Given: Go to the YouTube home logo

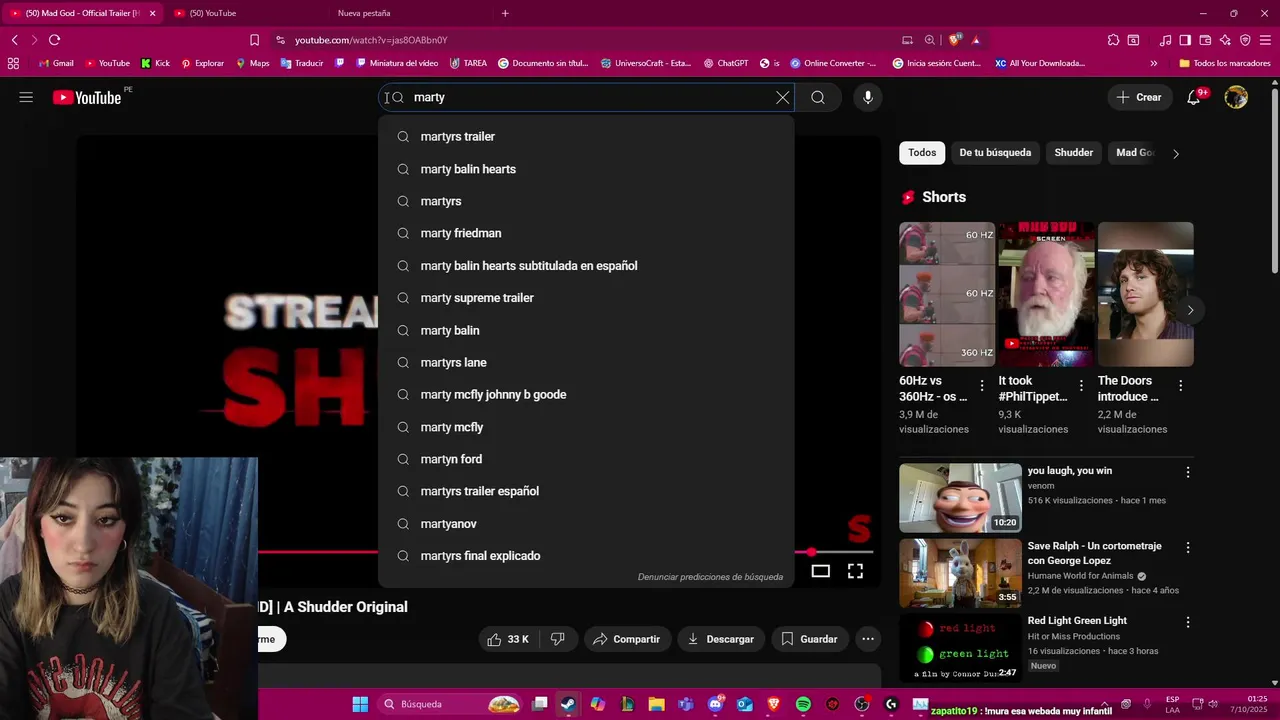Looking at the screenshot, I should [x=87, y=97].
